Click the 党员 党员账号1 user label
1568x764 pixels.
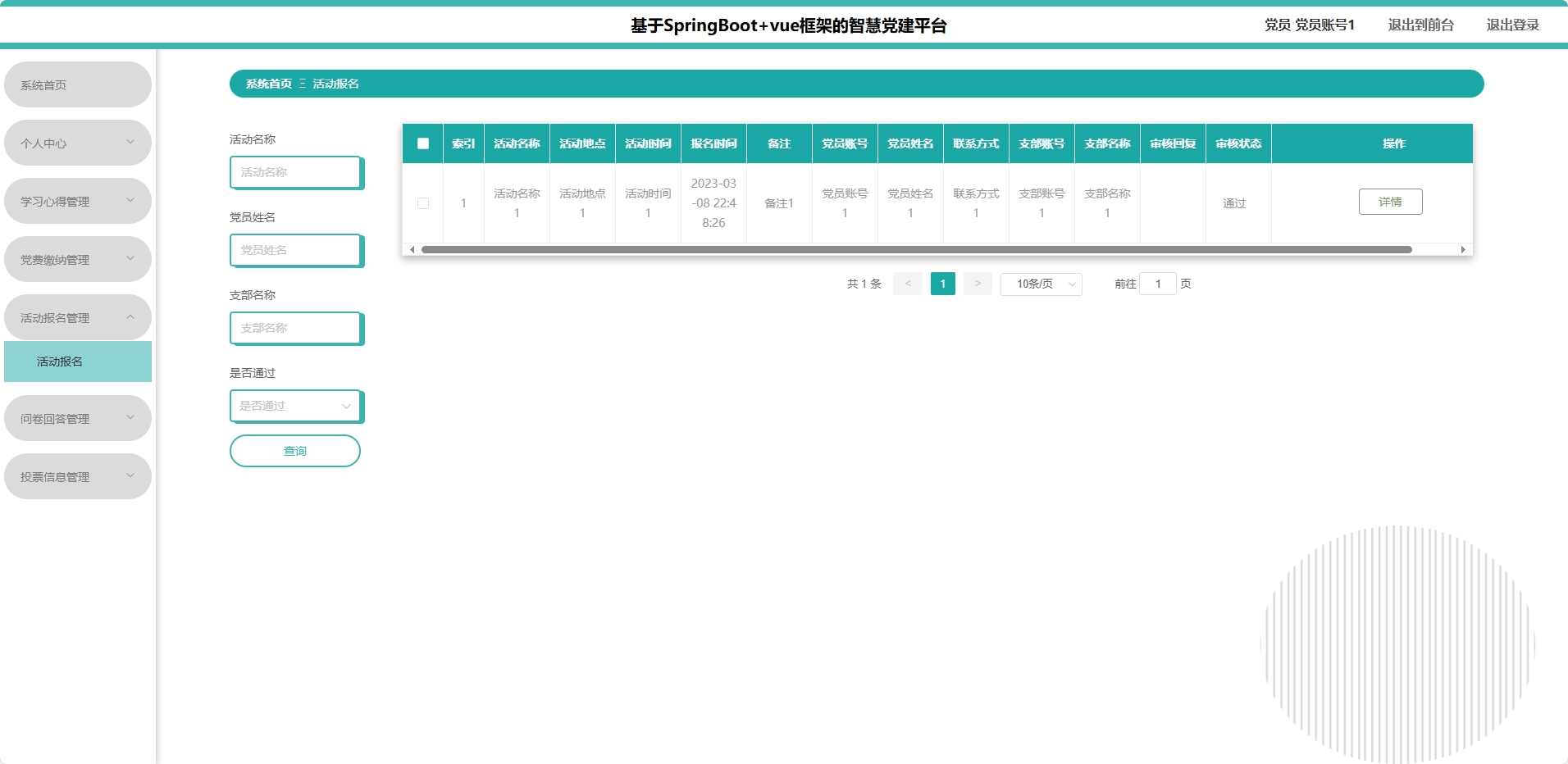1309,25
